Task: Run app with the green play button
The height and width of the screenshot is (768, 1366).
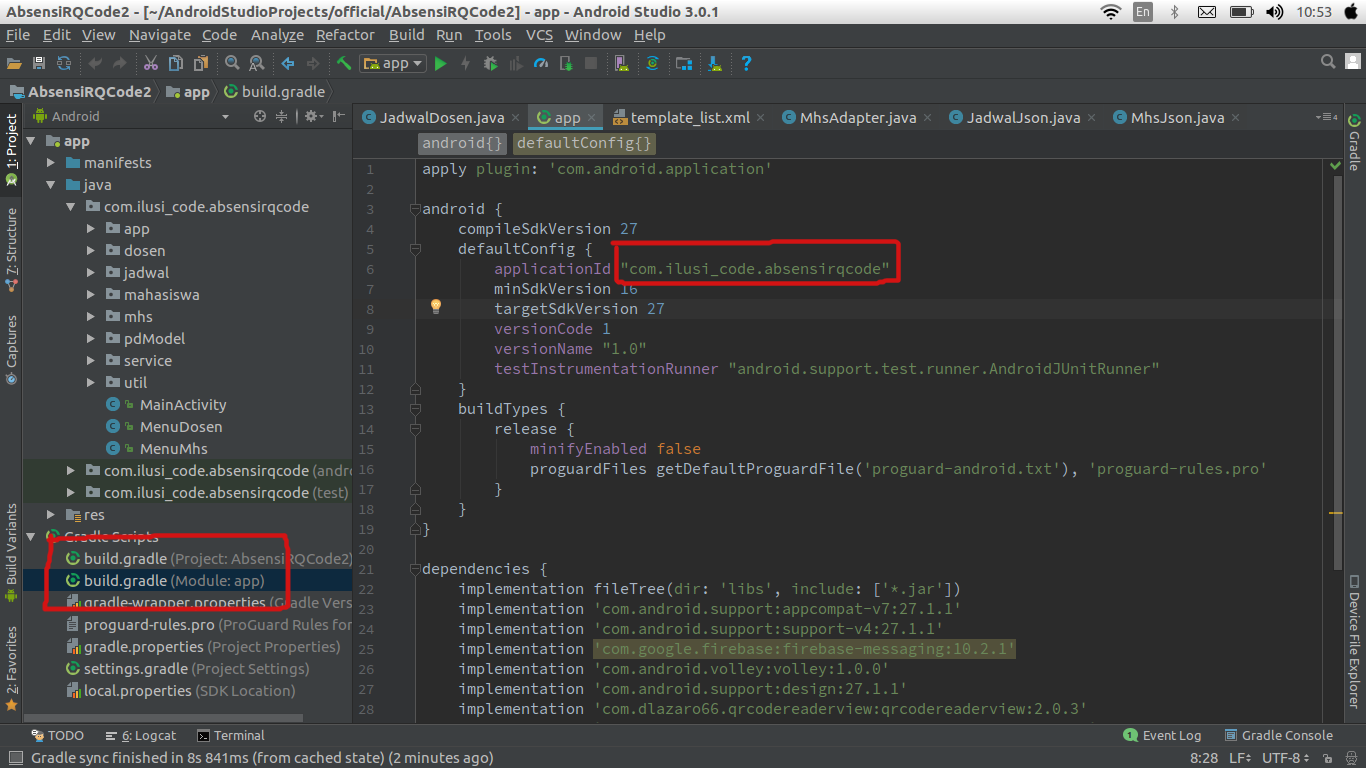Action: click(x=440, y=63)
